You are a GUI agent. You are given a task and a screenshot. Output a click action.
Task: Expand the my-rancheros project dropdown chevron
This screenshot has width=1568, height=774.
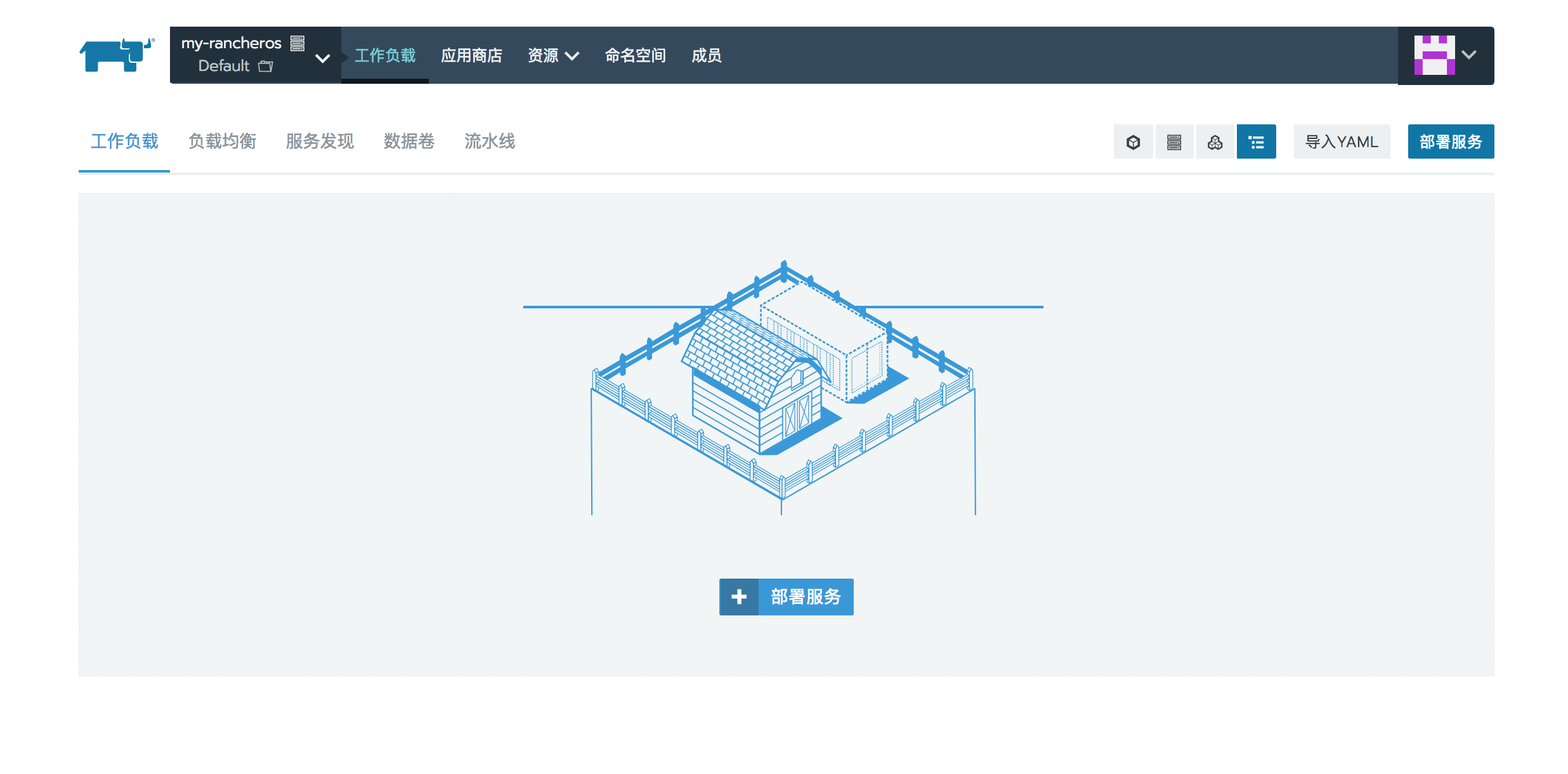click(322, 58)
